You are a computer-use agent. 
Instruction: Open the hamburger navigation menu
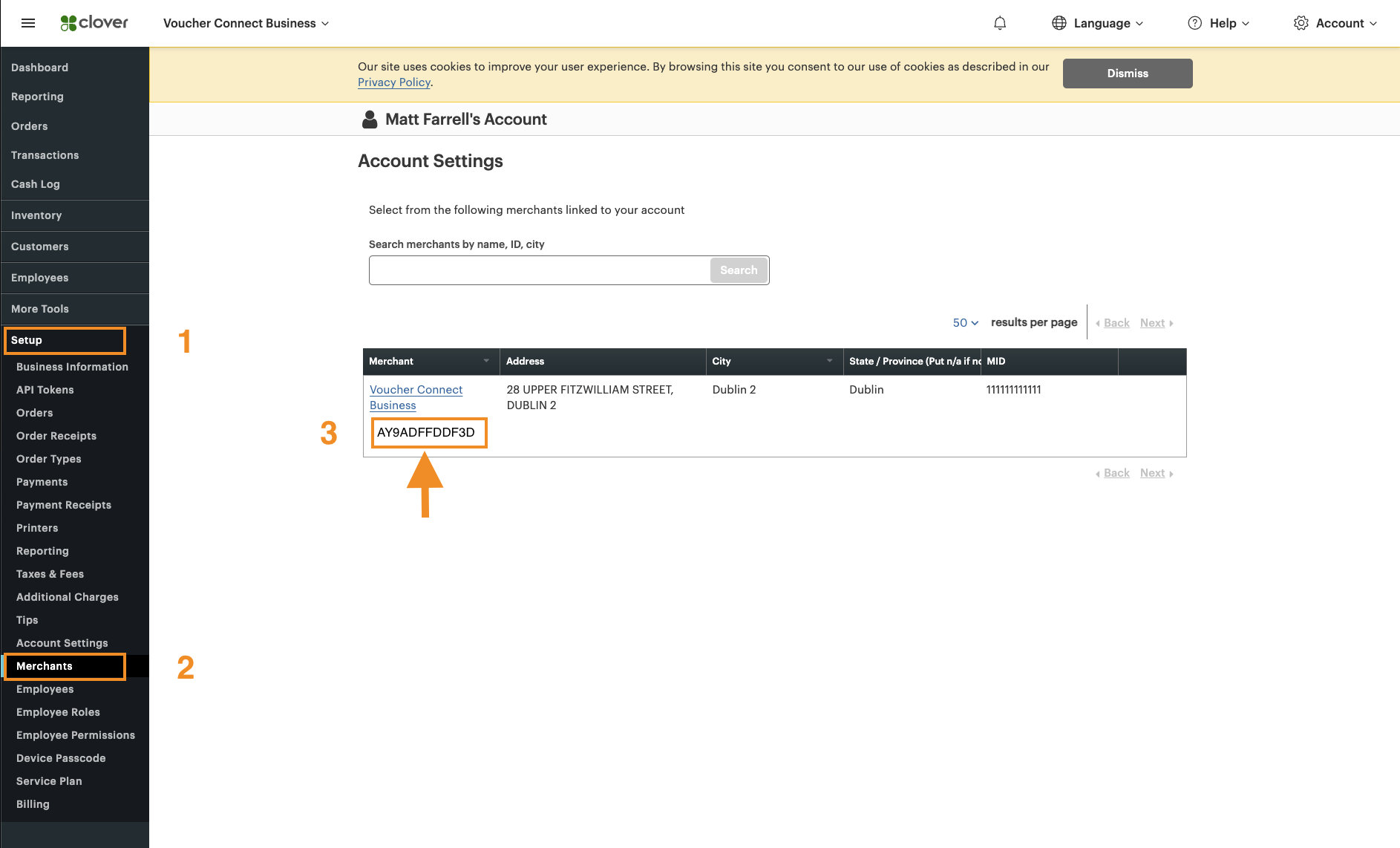pos(28,23)
